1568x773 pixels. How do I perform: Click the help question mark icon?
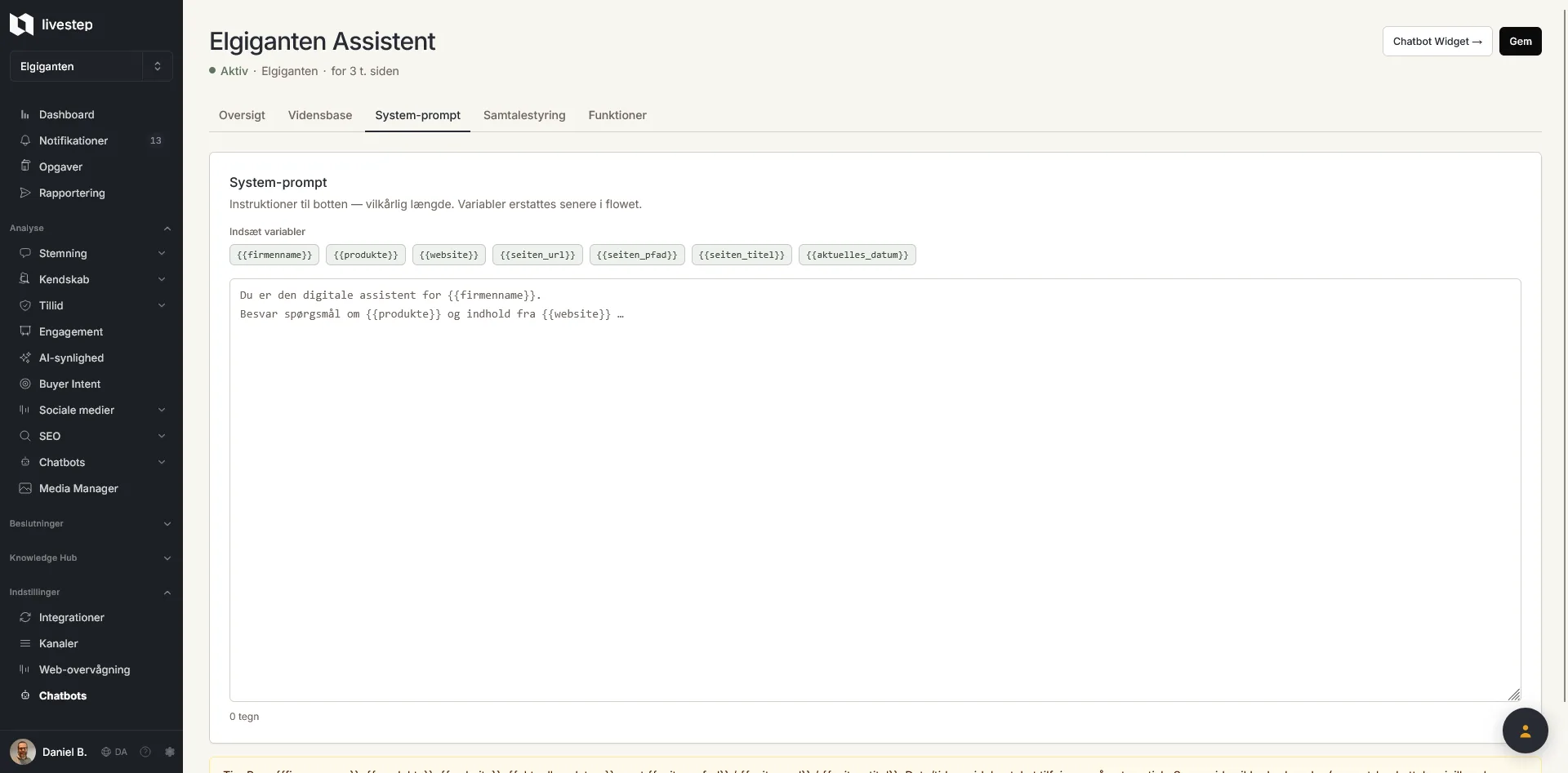[145, 752]
